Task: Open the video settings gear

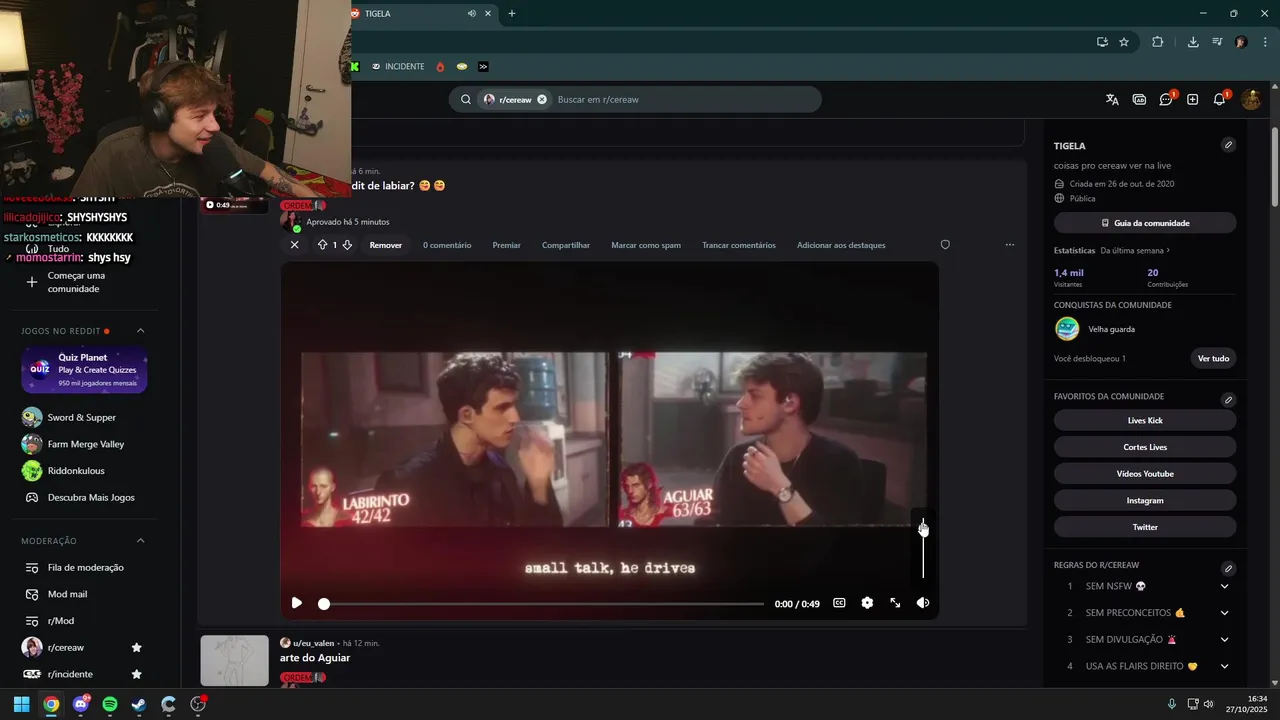Action: click(x=867, y=603)
